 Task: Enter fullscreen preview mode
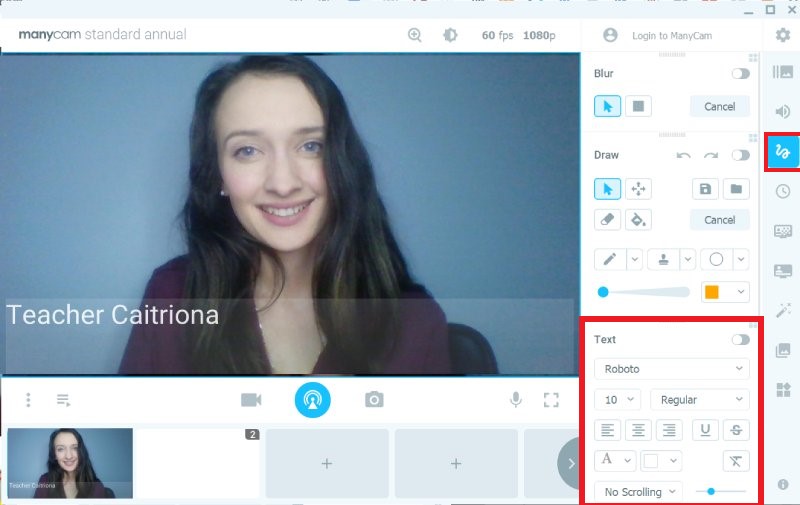551,399
